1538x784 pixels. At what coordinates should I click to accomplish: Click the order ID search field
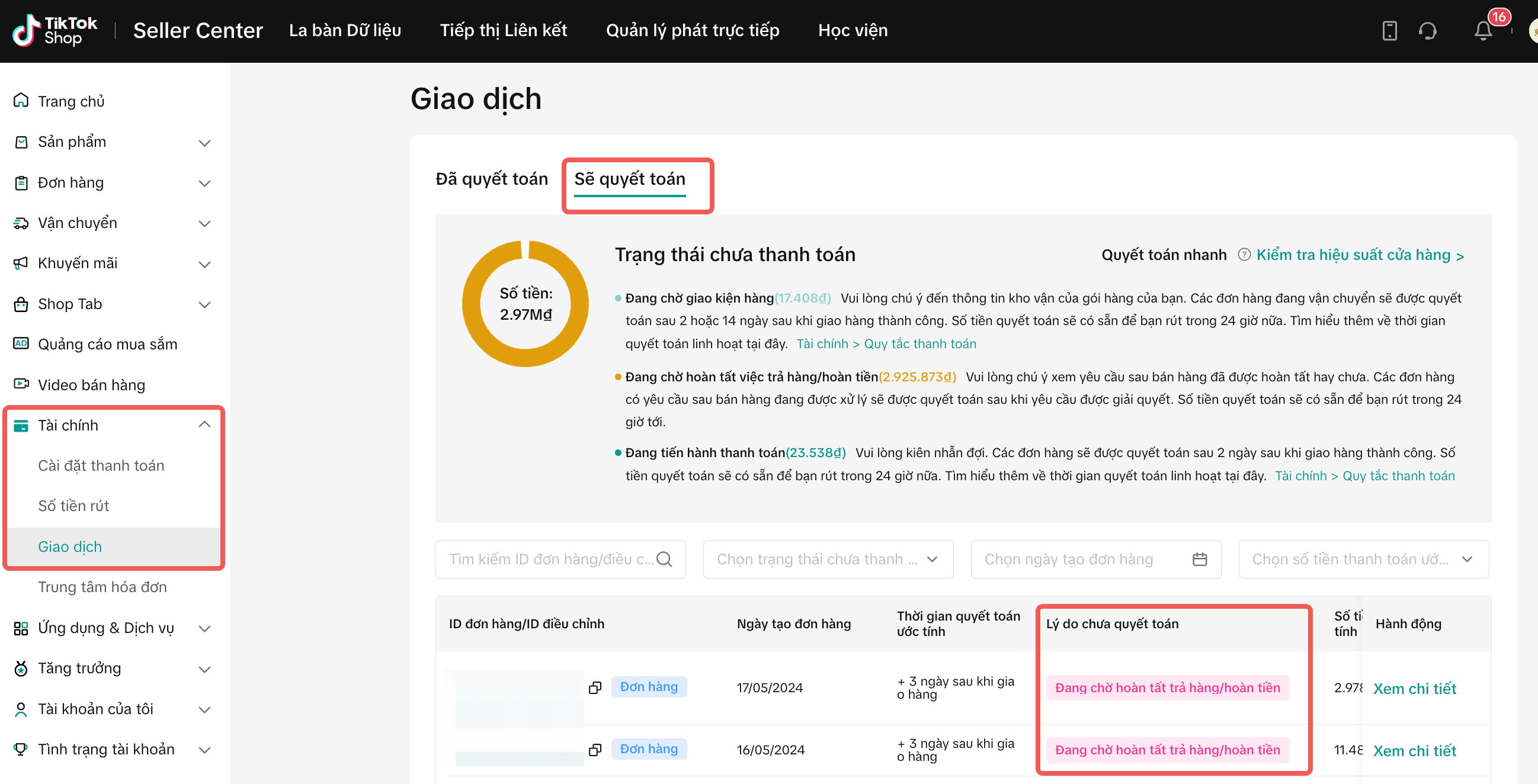pos(549,559)
